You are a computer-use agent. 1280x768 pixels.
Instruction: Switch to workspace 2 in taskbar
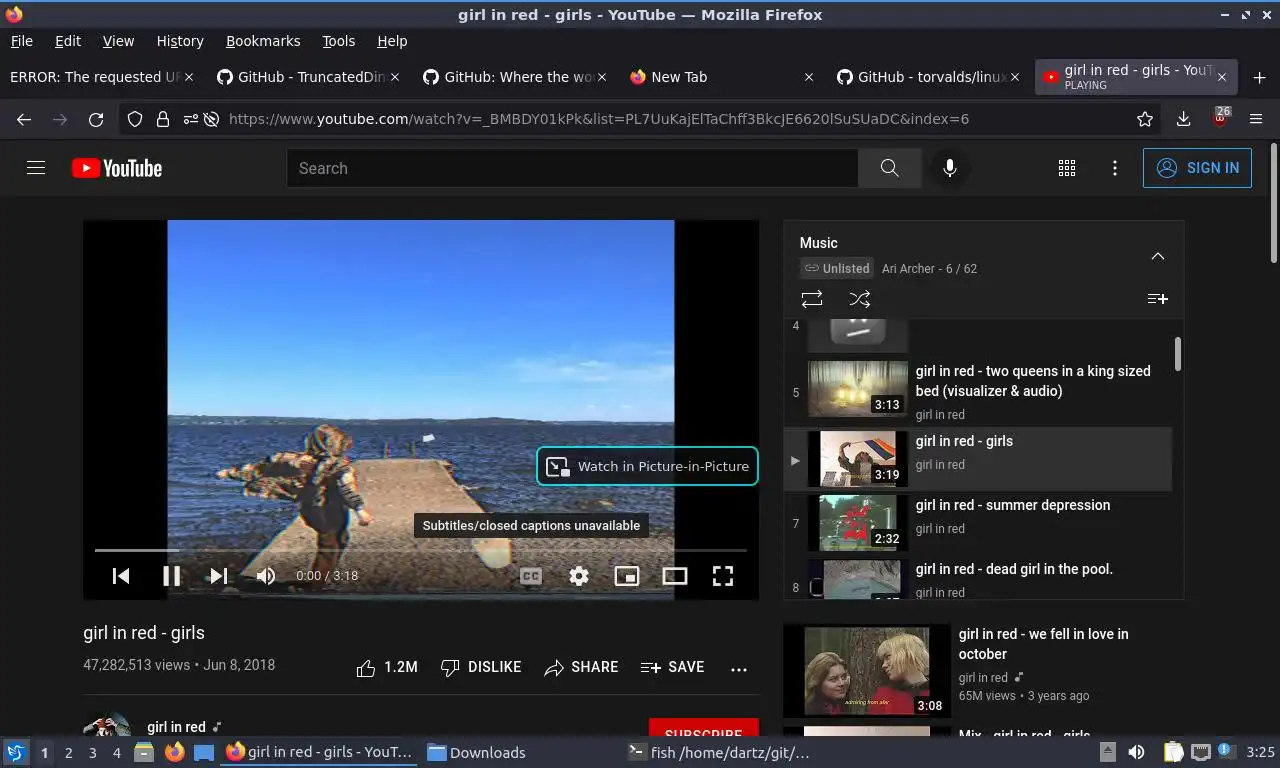[x=68, y=753]
